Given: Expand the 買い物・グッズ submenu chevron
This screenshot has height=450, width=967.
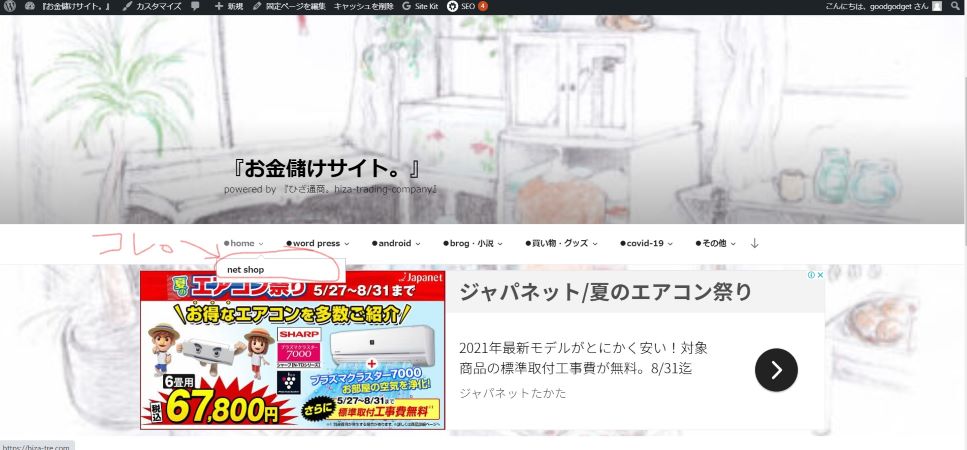Looking at the screenshot, I should click(595, 244).
